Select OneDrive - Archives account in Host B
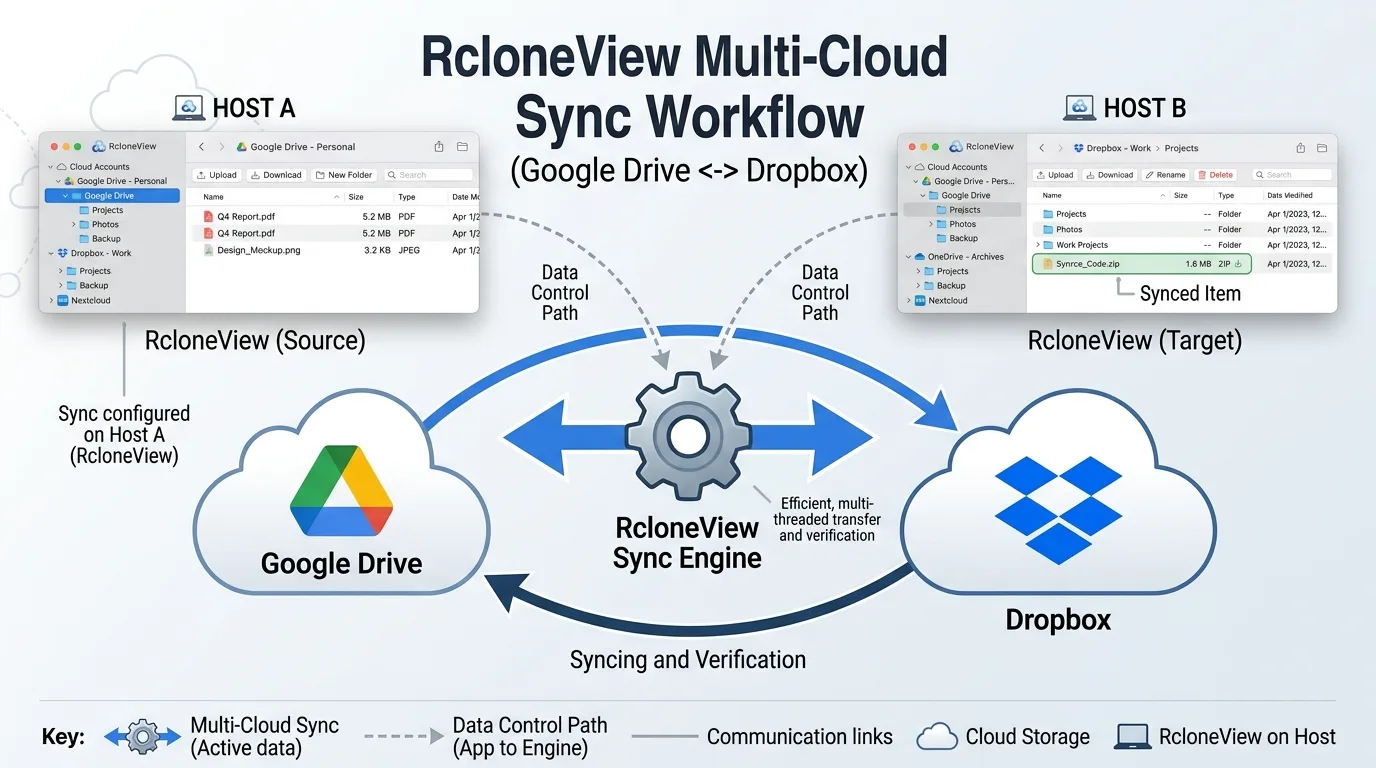1376x768 pixels. tap(965, 257)
